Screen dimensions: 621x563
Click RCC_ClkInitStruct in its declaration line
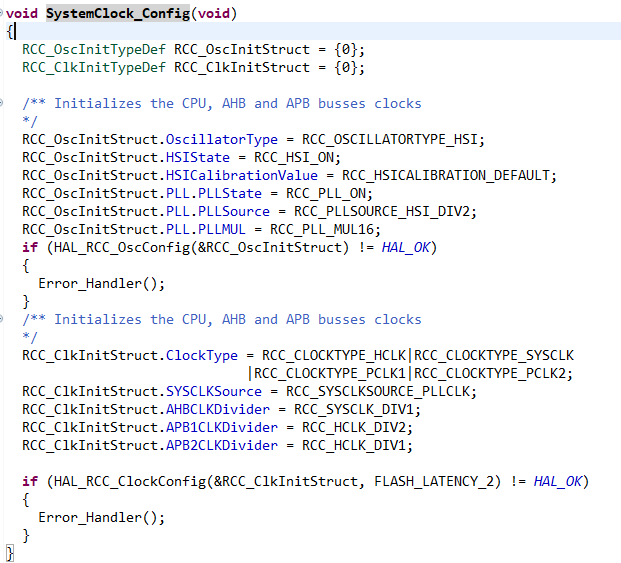tap(242, 67)
